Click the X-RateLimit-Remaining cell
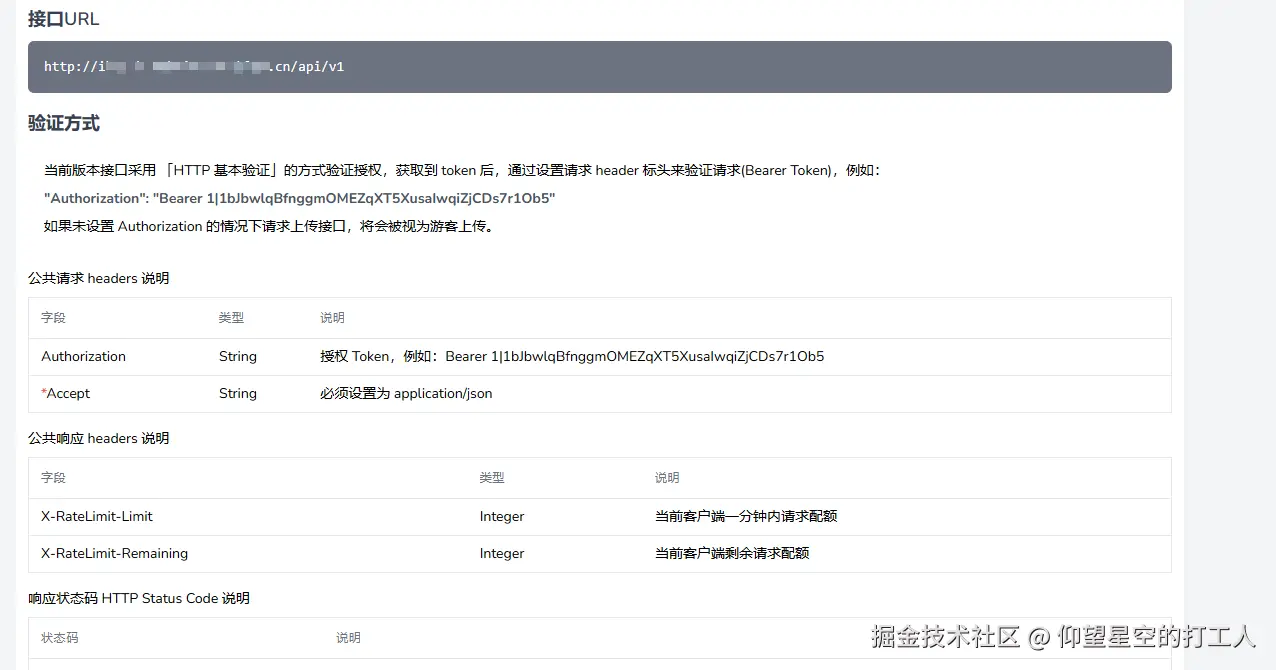Viewport: 1276px width, 670px height. pos(115,553)
